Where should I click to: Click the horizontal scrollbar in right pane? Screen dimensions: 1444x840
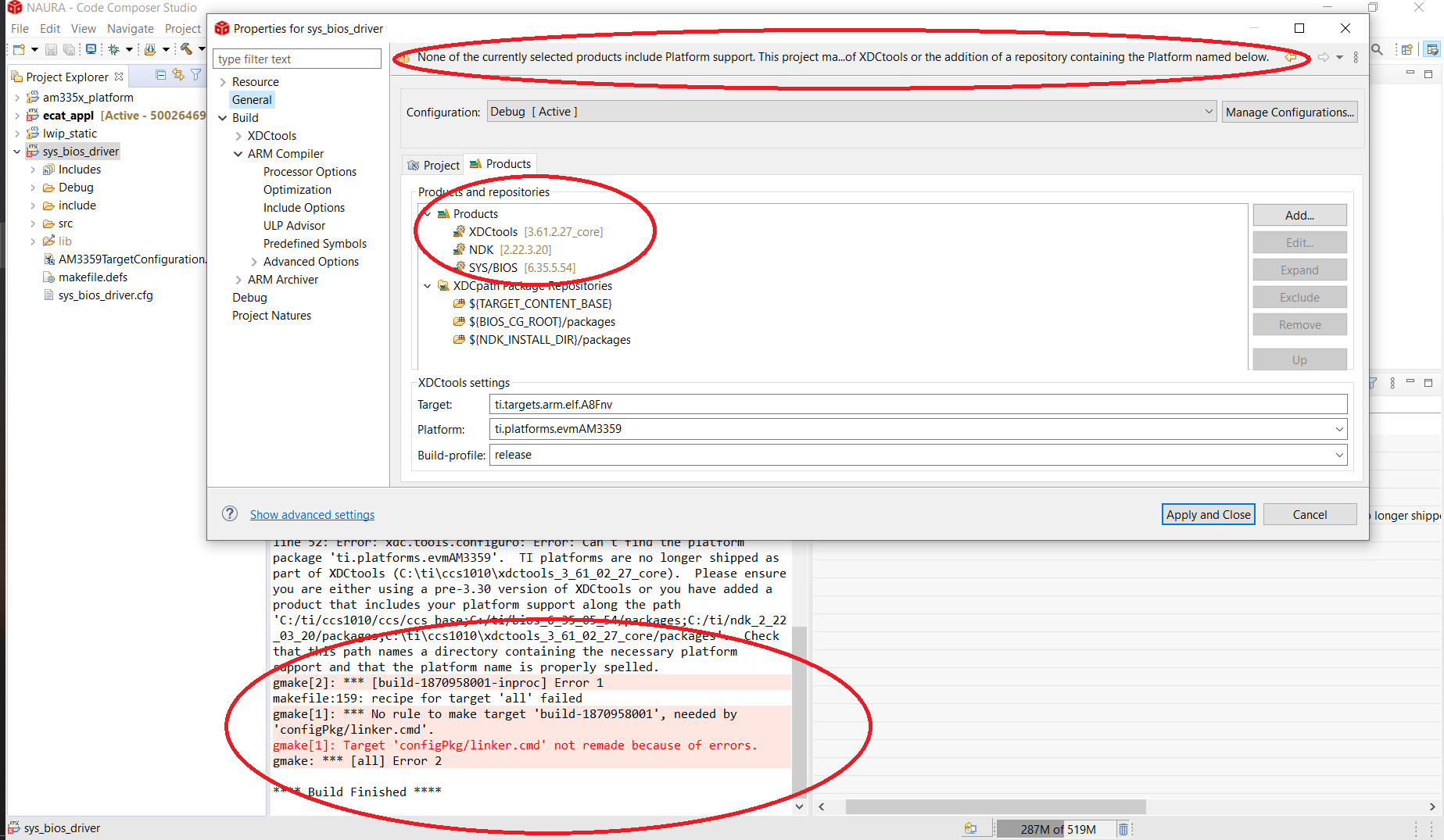tap(995, 806)
